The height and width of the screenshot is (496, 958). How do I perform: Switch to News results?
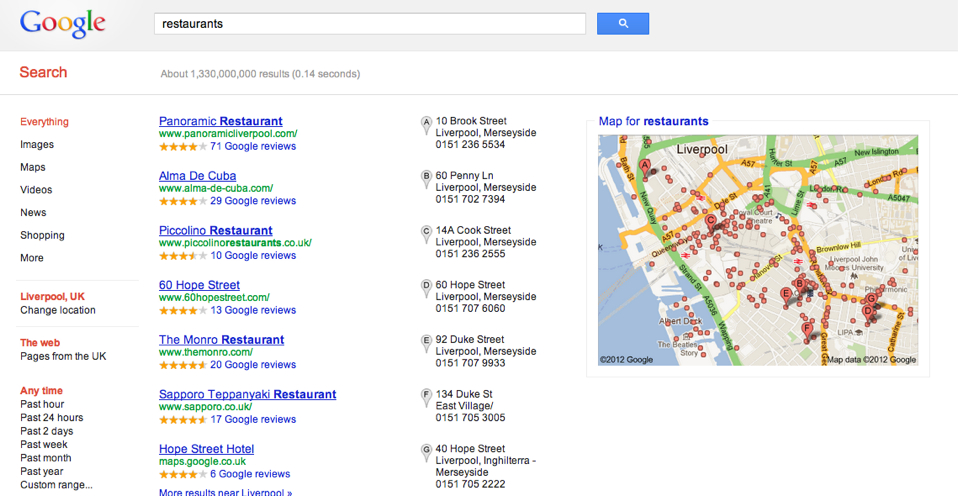coord(33,213)
